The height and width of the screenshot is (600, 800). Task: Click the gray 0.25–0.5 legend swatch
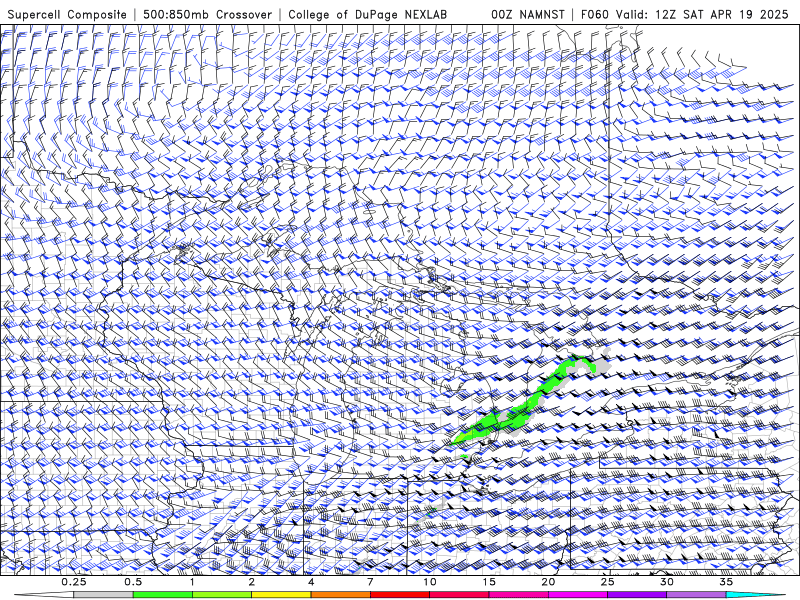(103, 595)
